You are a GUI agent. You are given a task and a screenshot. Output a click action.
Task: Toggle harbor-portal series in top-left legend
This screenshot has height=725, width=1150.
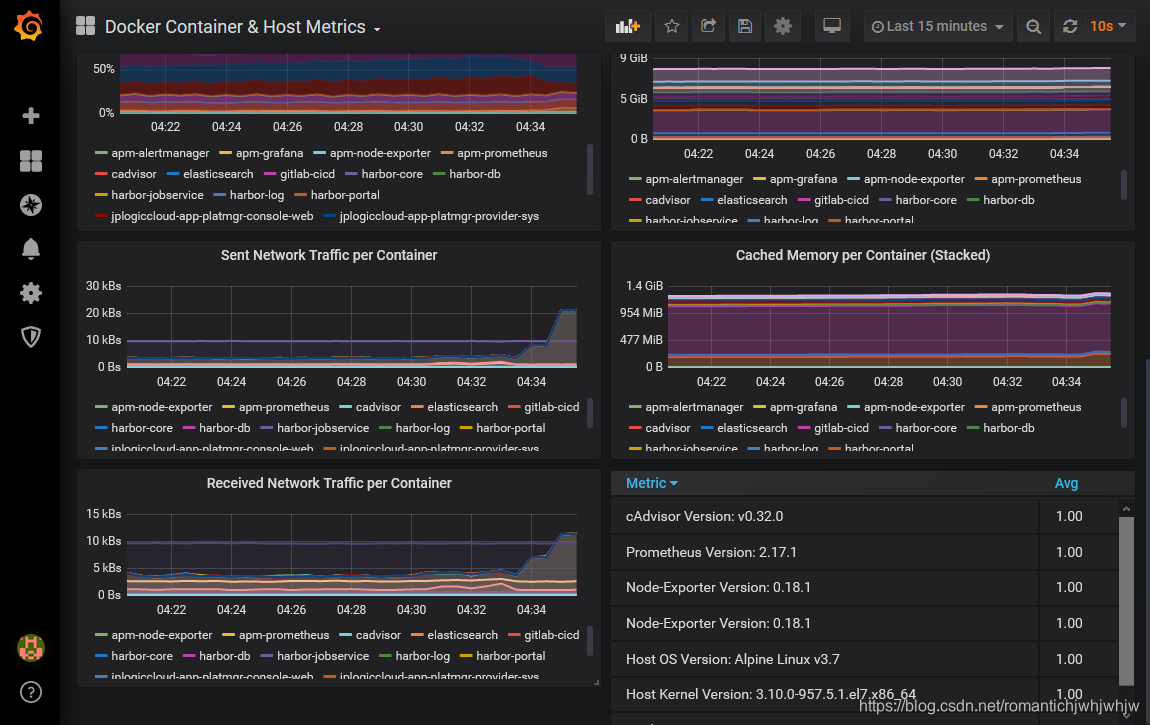[345, 195]
